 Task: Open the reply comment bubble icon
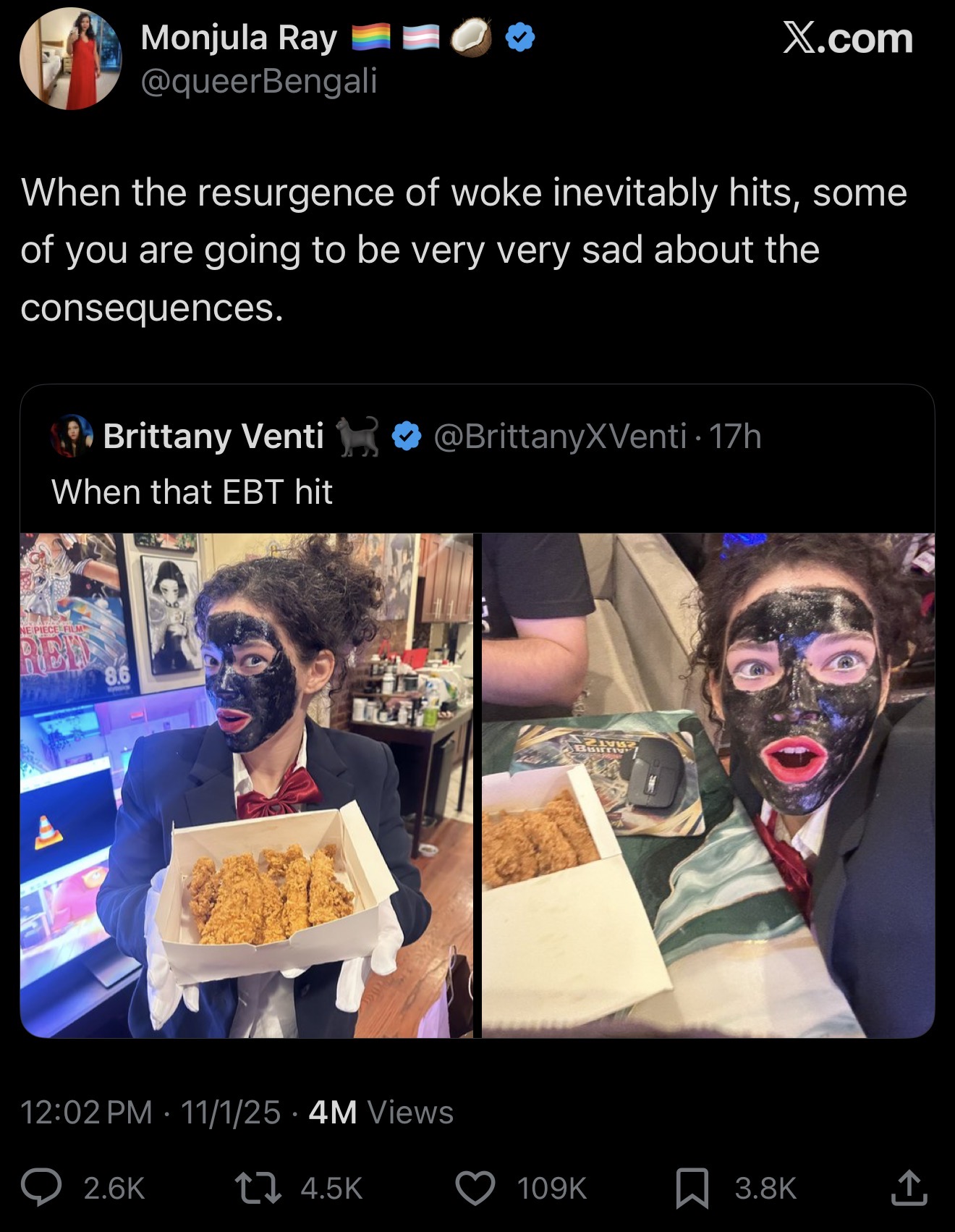tap(42, 1188)
